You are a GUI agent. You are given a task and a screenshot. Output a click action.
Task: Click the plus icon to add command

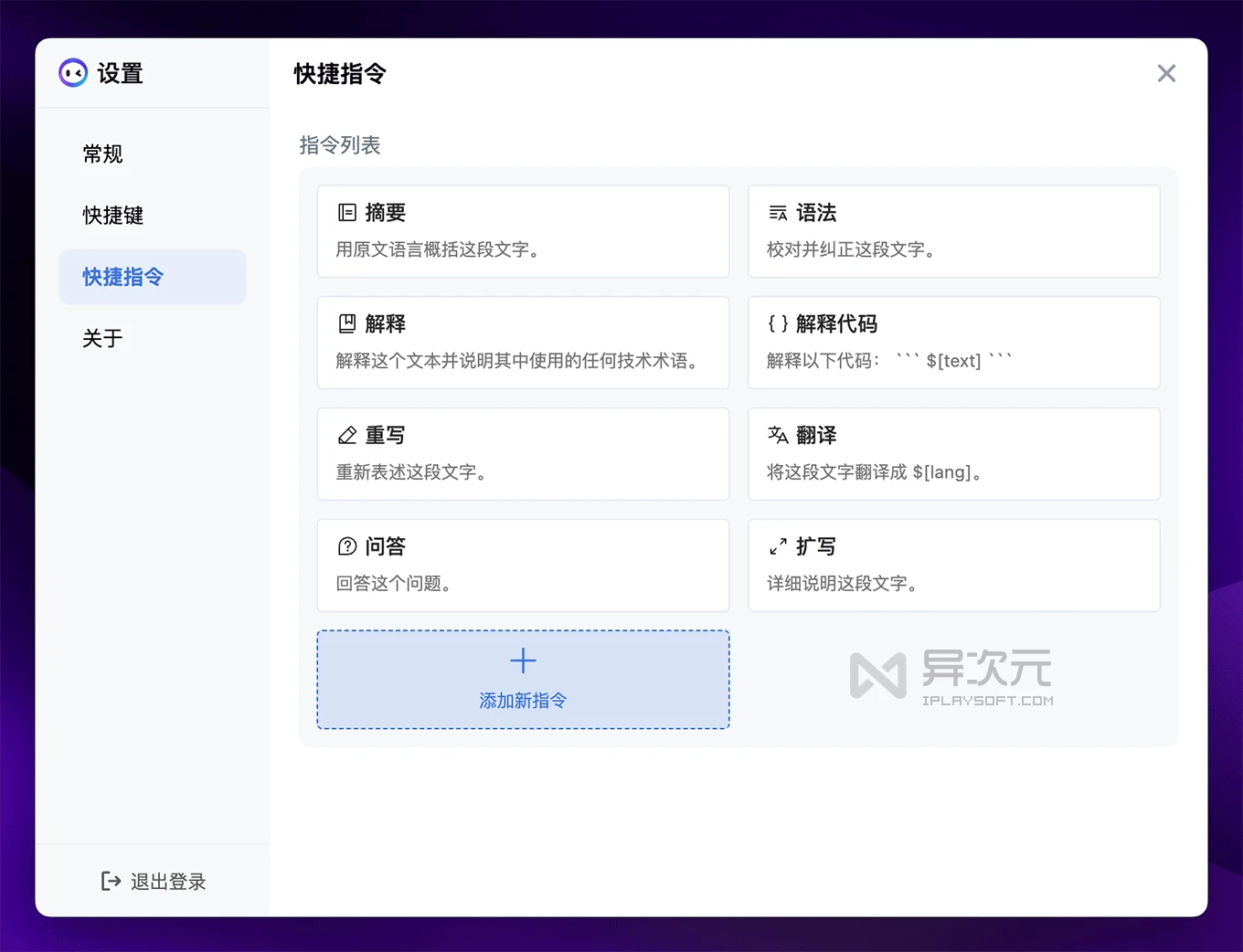(523, 661)
